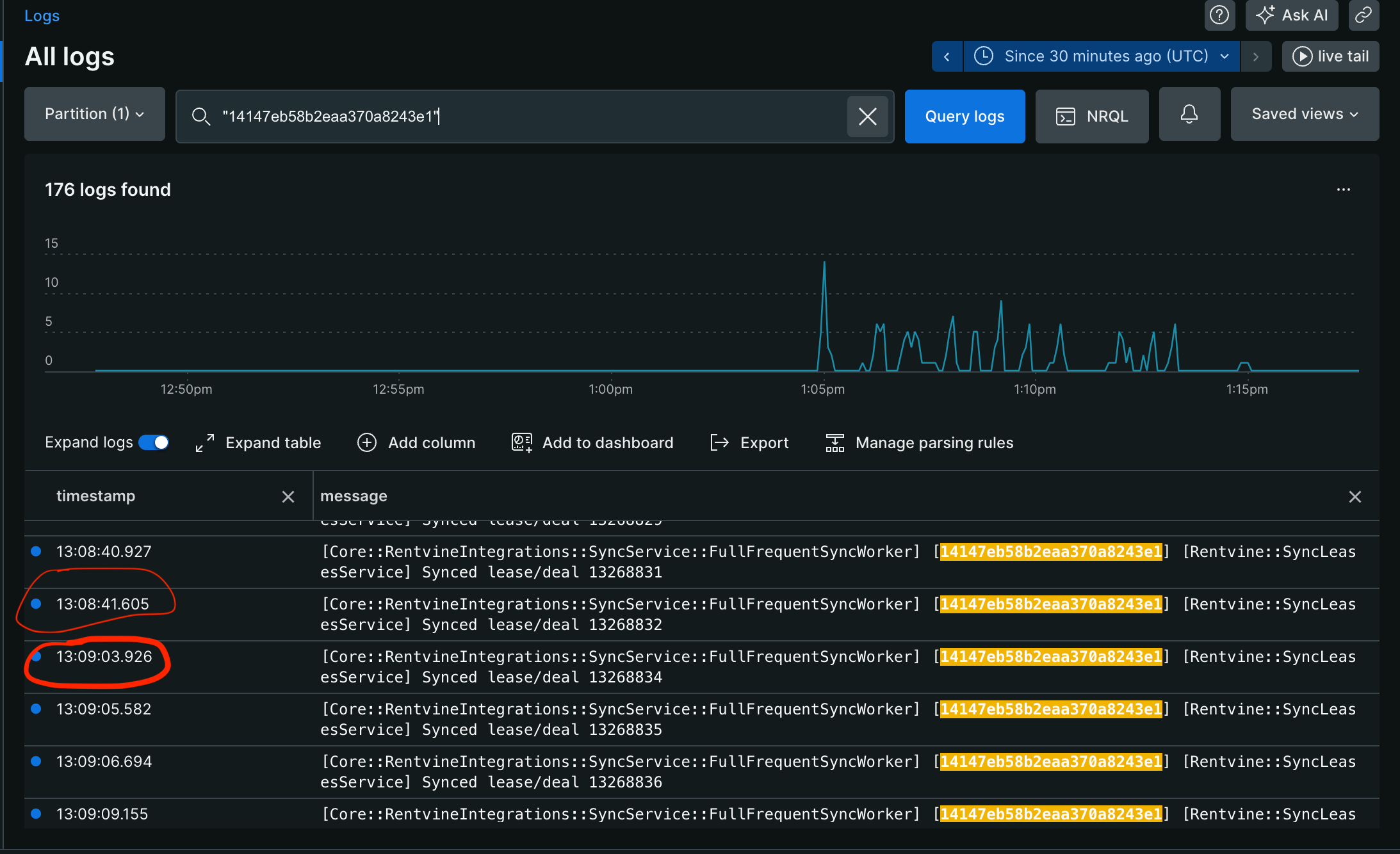1400x854 pixels.
Task: Go to next time range arrow
Action: pyautogui.click(x=1256, y=56)
